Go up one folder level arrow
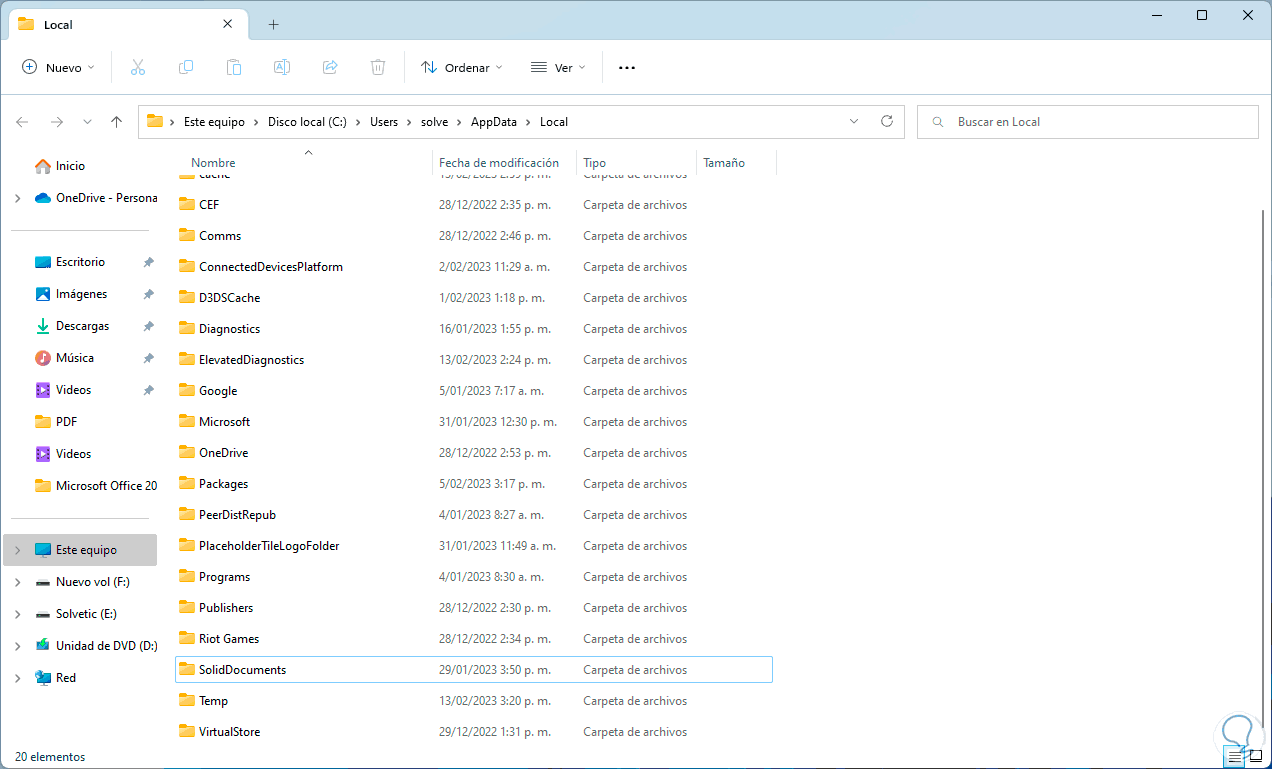This screenshot has width=1272, height=769. [116, 121]
